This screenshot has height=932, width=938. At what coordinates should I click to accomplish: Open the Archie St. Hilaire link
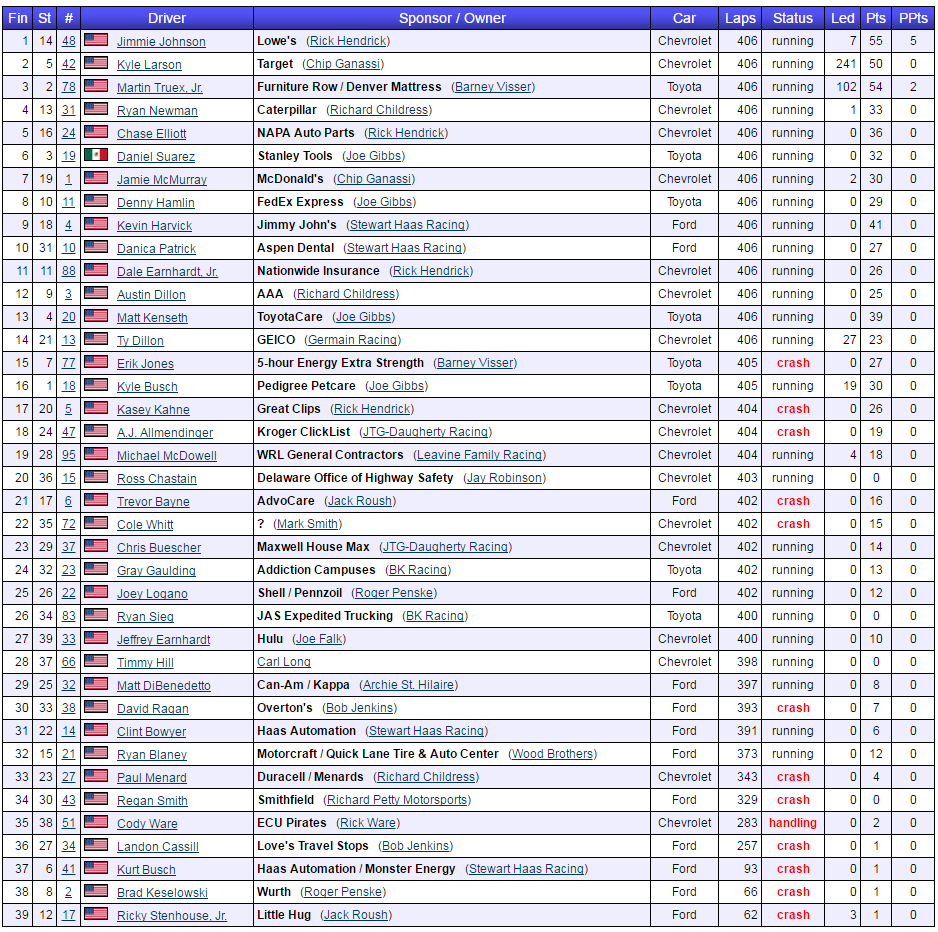coord(409,684)
